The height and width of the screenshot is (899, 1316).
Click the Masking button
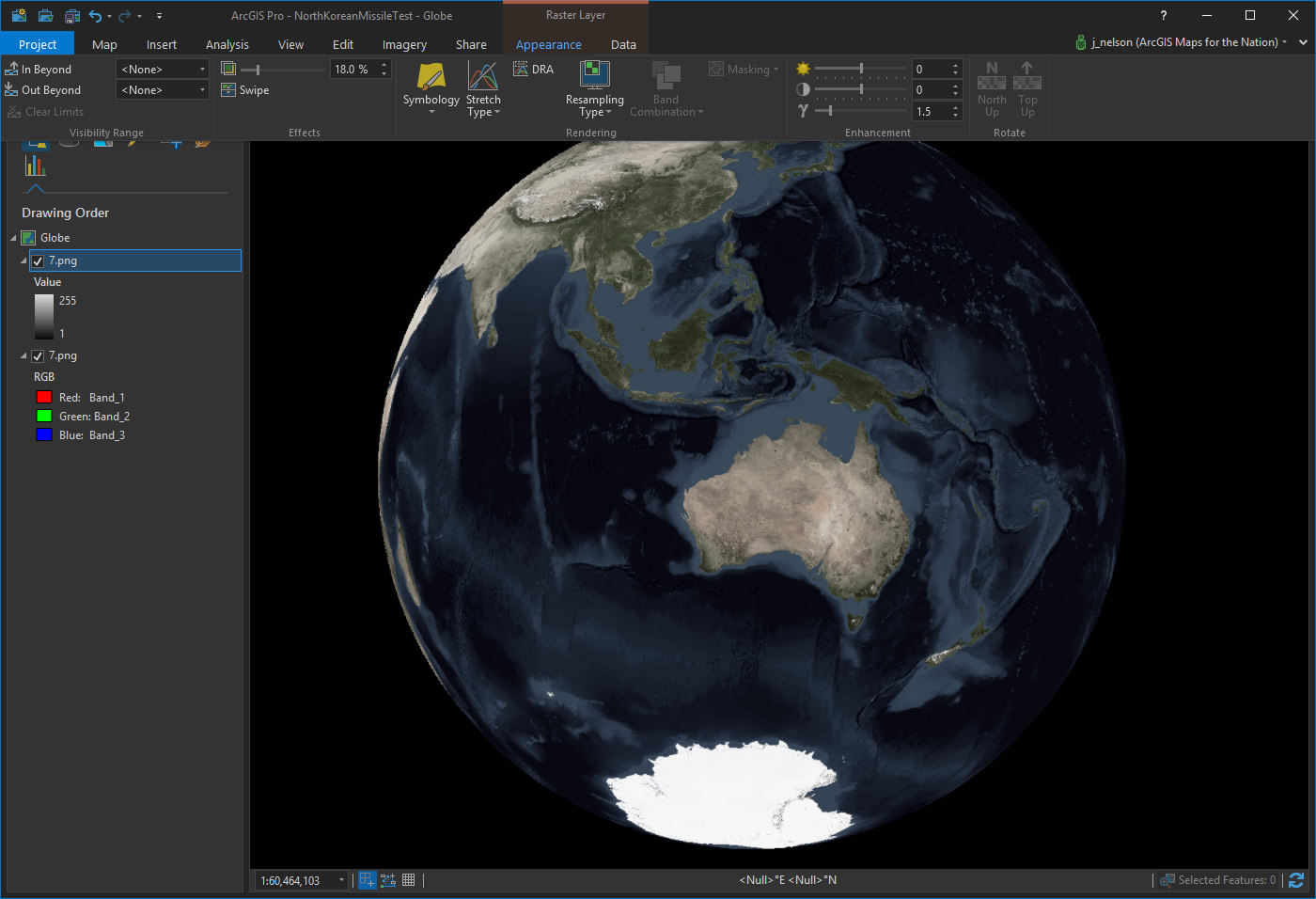click(744, 69)
